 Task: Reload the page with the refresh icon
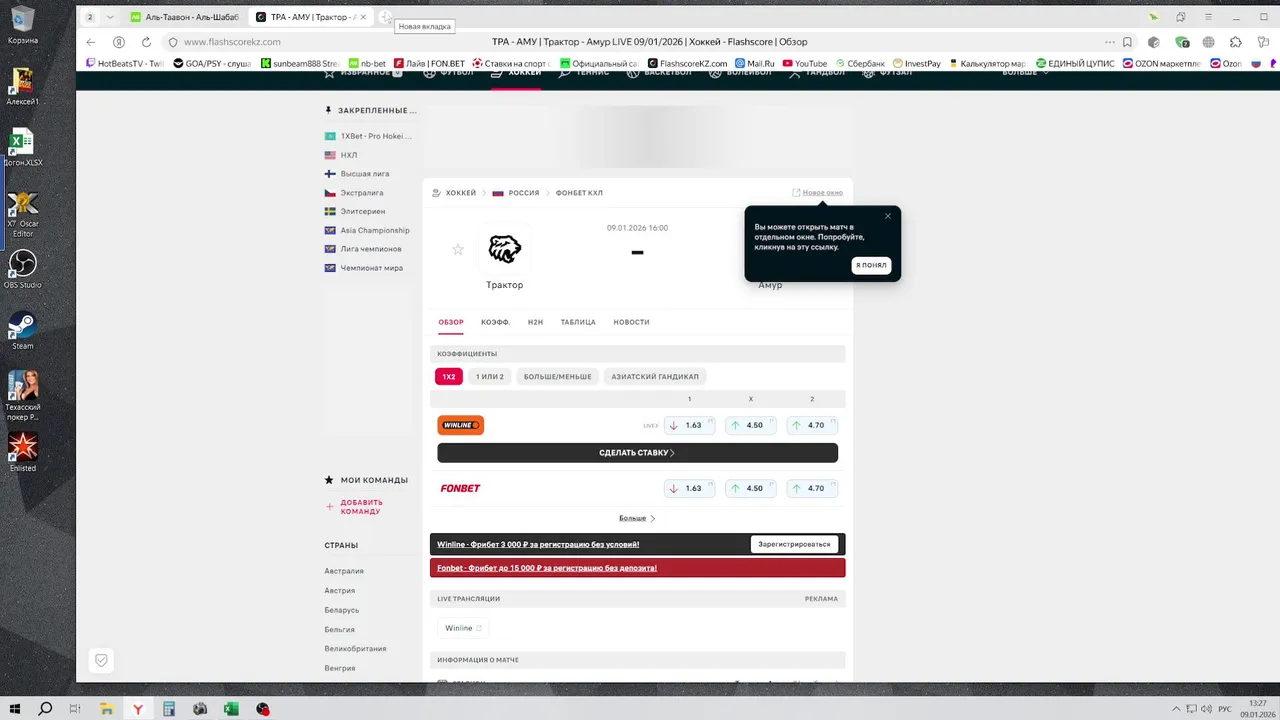coord(146,42)
